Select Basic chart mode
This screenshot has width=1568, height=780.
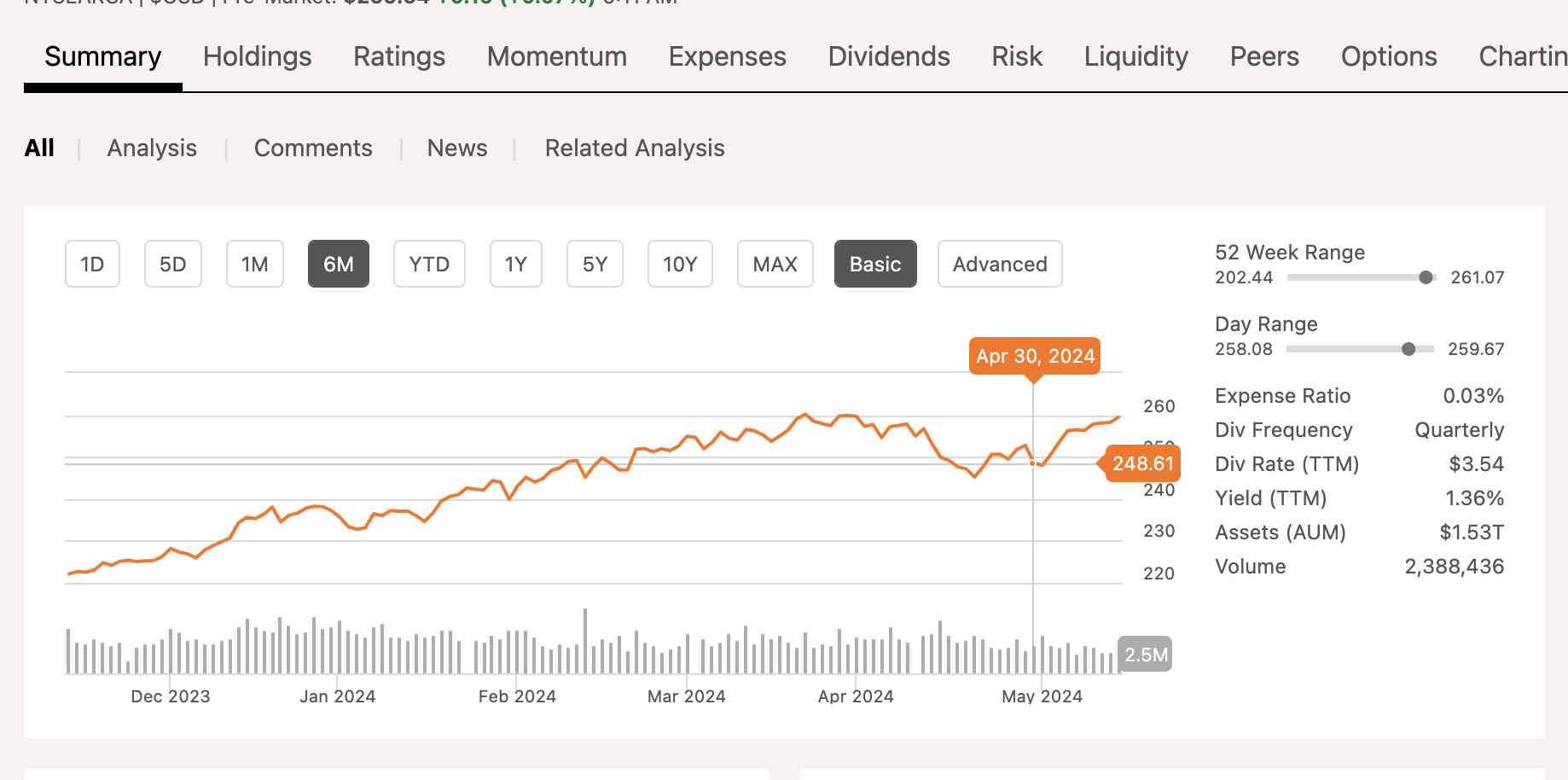(x=874, y=265)
